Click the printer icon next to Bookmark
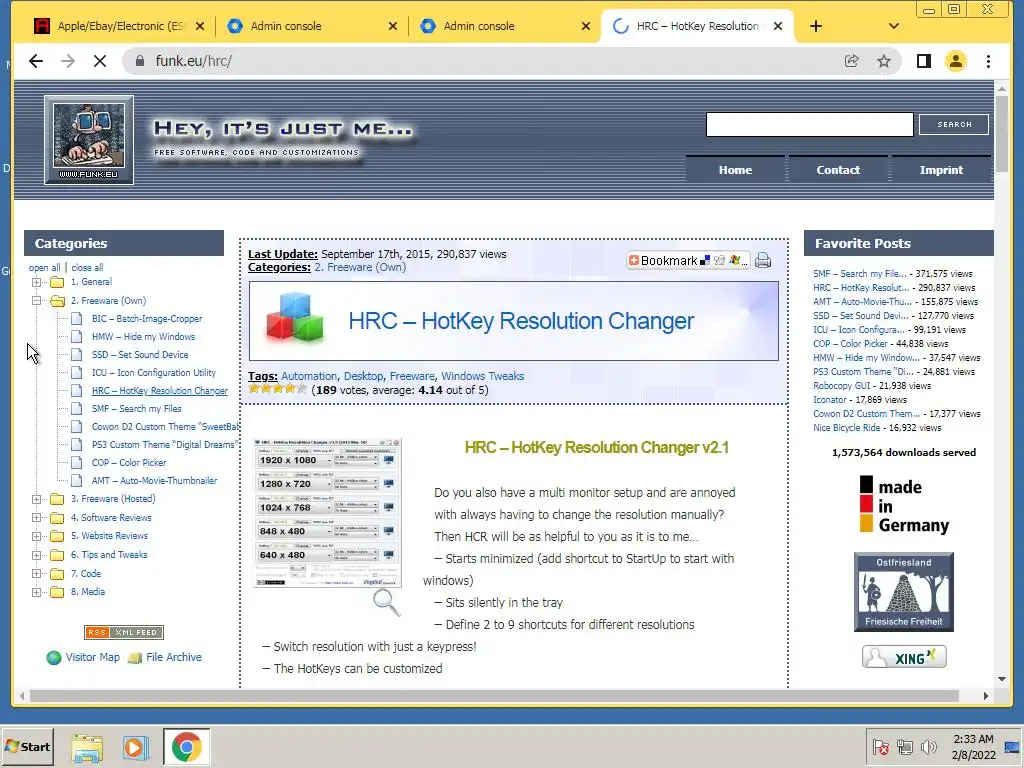This screenshot has width=1024, height=768. tap(763, 261)
